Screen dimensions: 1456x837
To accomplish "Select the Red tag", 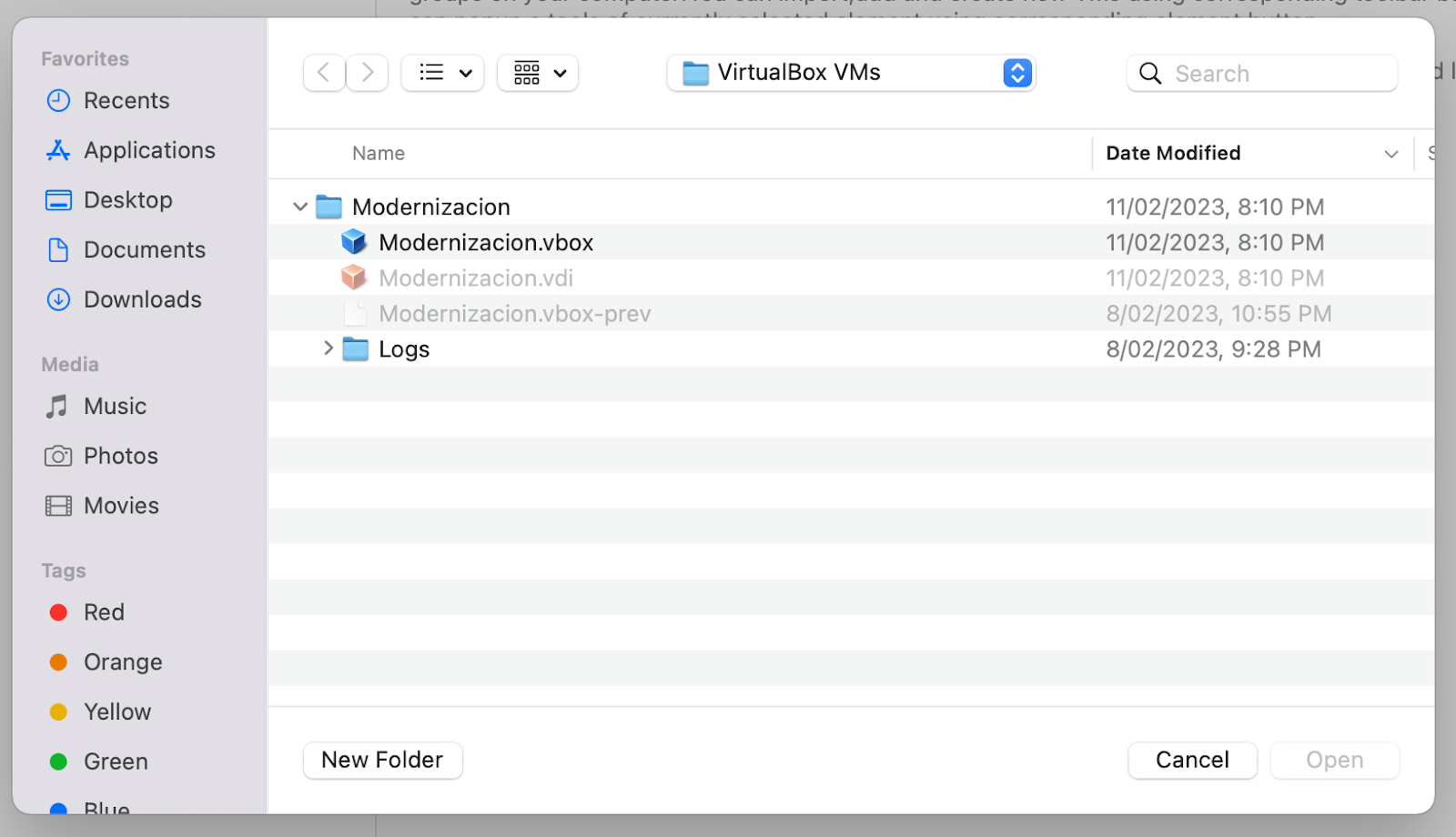I will tap(104, 613).
